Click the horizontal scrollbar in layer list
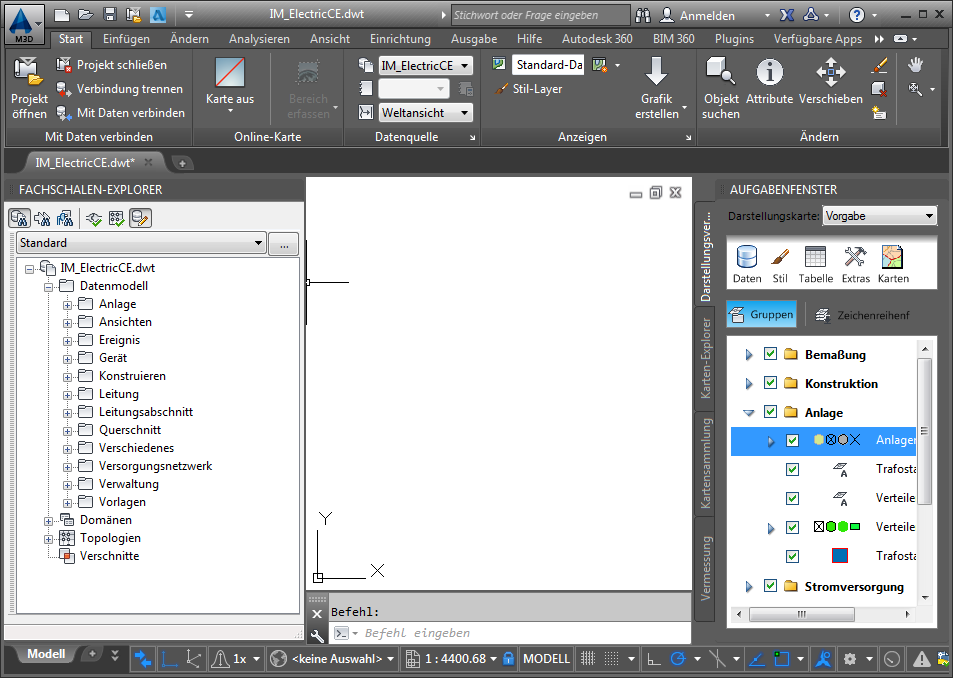The height and width of the screenshot is (678, 953). coord(801,614)
